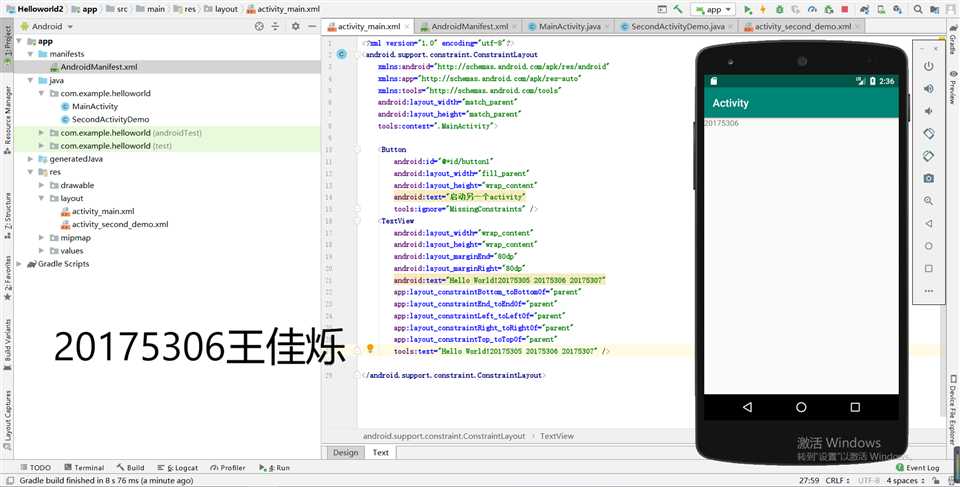Hide the Project panel with the minus icon
This screenshot has height=487, width=960.
coord(312,26)
